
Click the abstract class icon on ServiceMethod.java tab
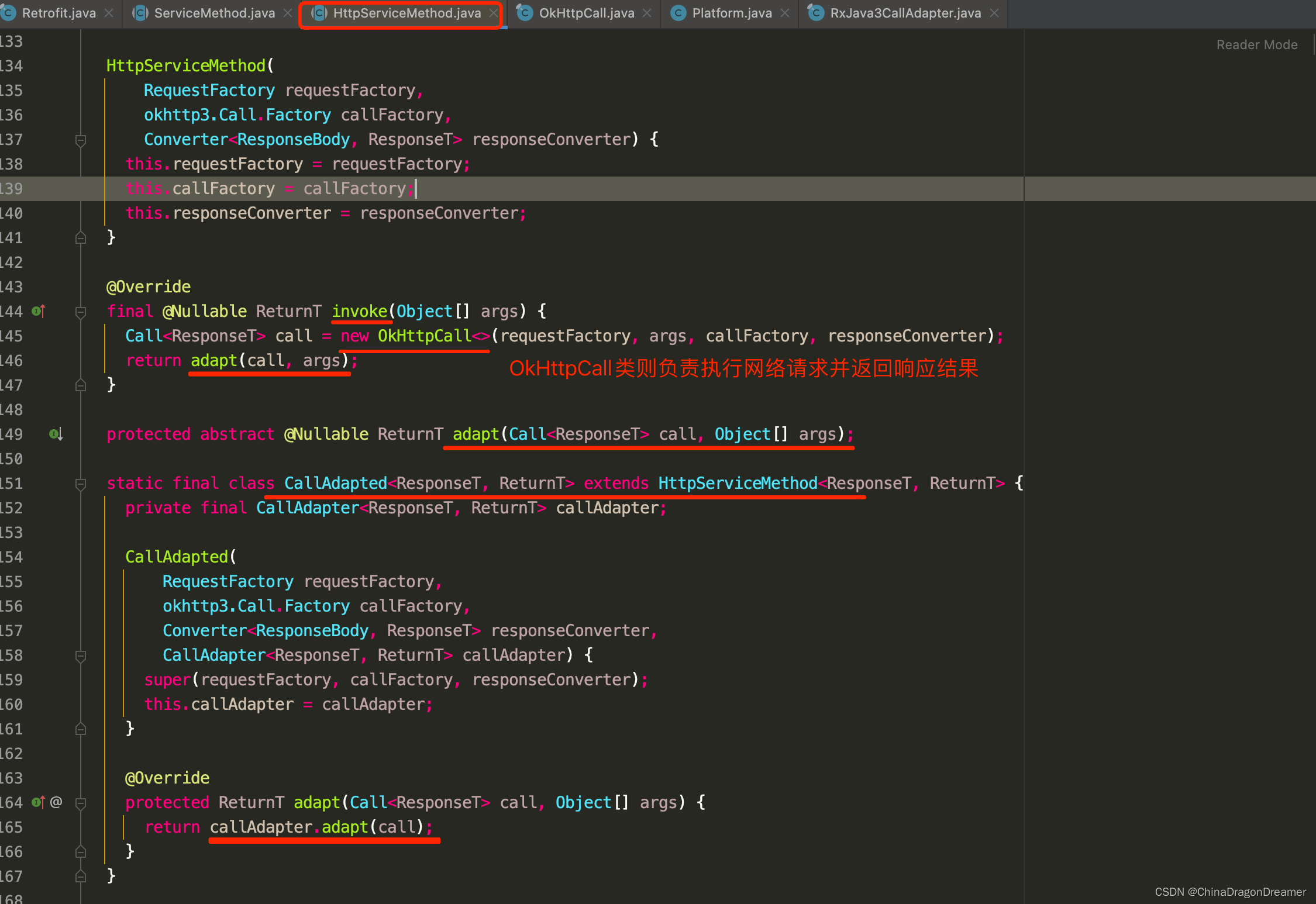[140, 13]
